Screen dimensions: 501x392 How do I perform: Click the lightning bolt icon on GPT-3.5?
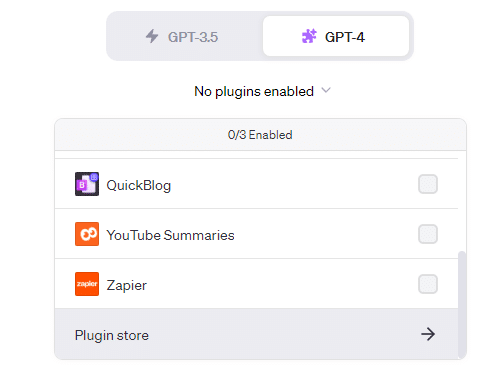pos(152,36)
